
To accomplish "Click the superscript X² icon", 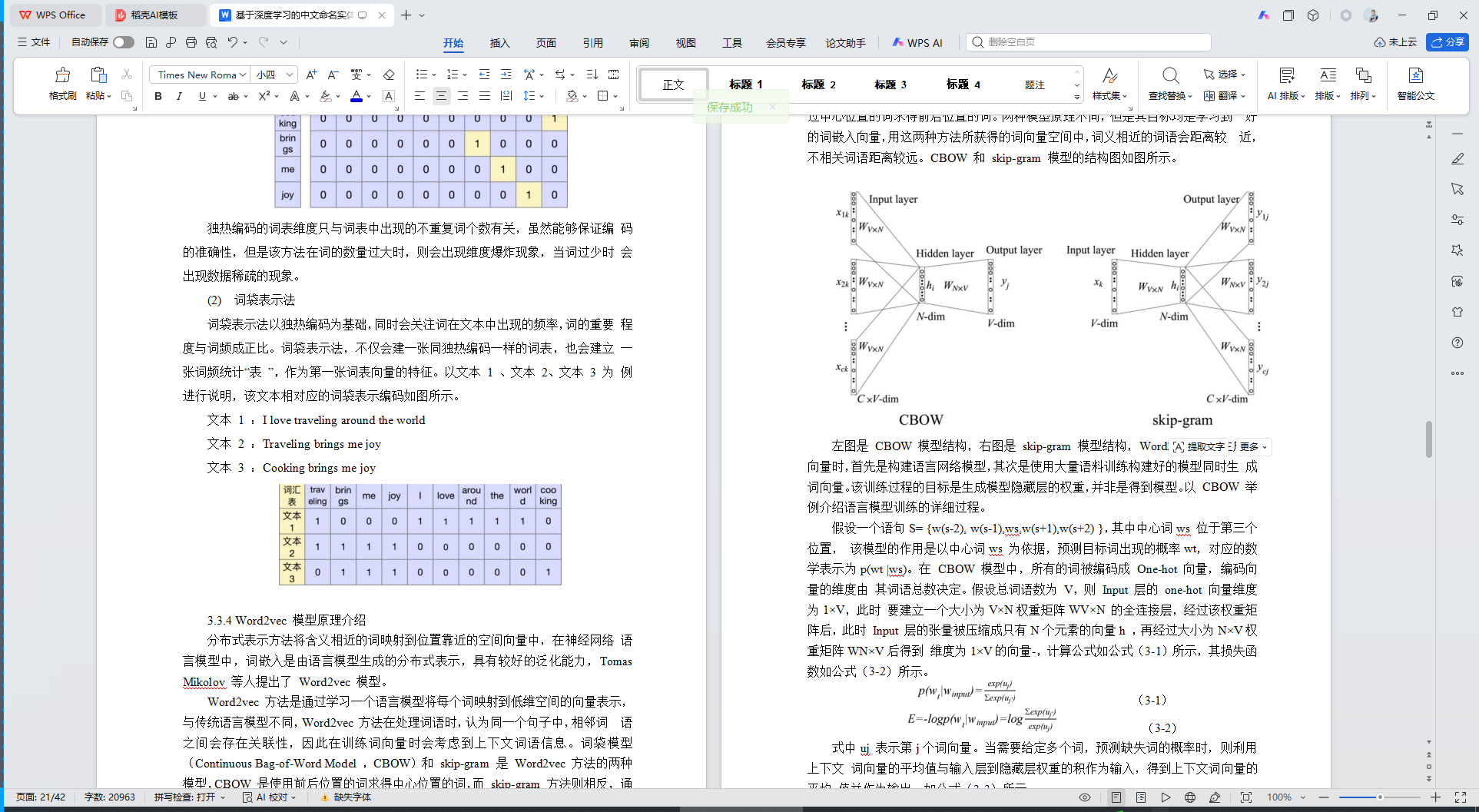I will pos(264,96).
